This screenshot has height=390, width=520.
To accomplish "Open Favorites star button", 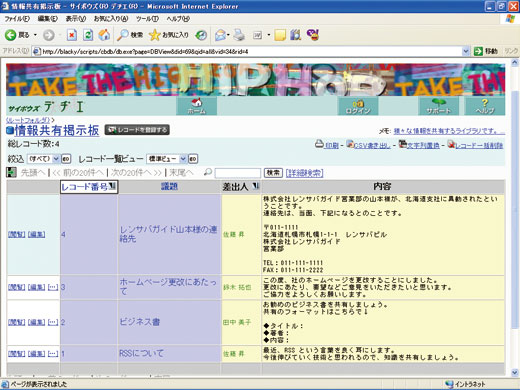I will point(169,35).
